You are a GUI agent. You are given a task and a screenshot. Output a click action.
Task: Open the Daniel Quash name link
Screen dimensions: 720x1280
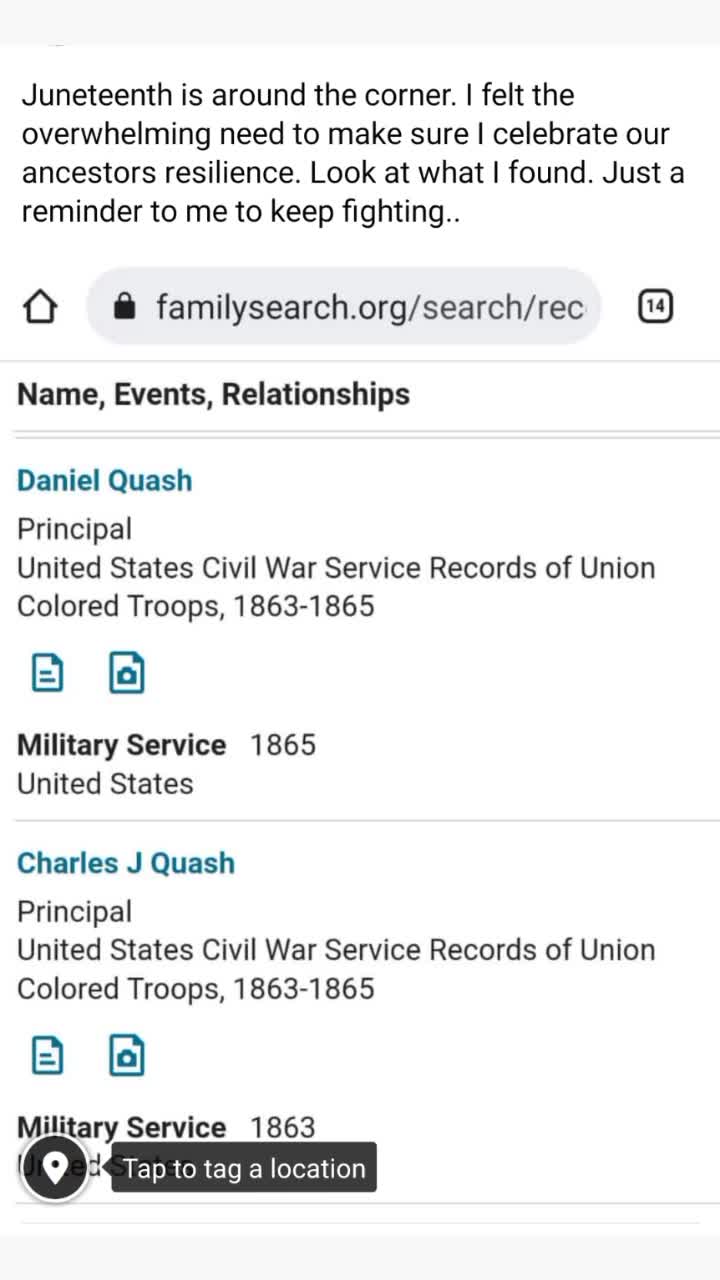104,480
